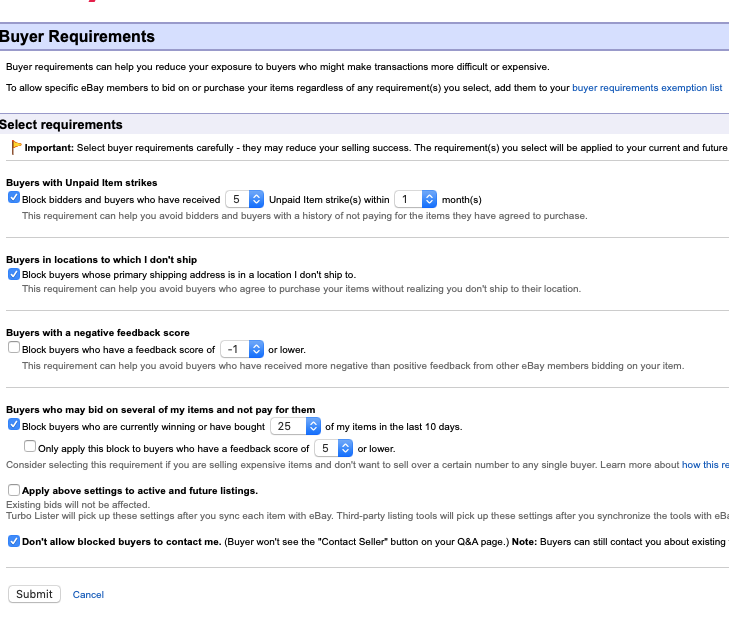Uncheck the currently winning or bought items checkbox
This screenshot has height=622, width=729.
point(14,424)
